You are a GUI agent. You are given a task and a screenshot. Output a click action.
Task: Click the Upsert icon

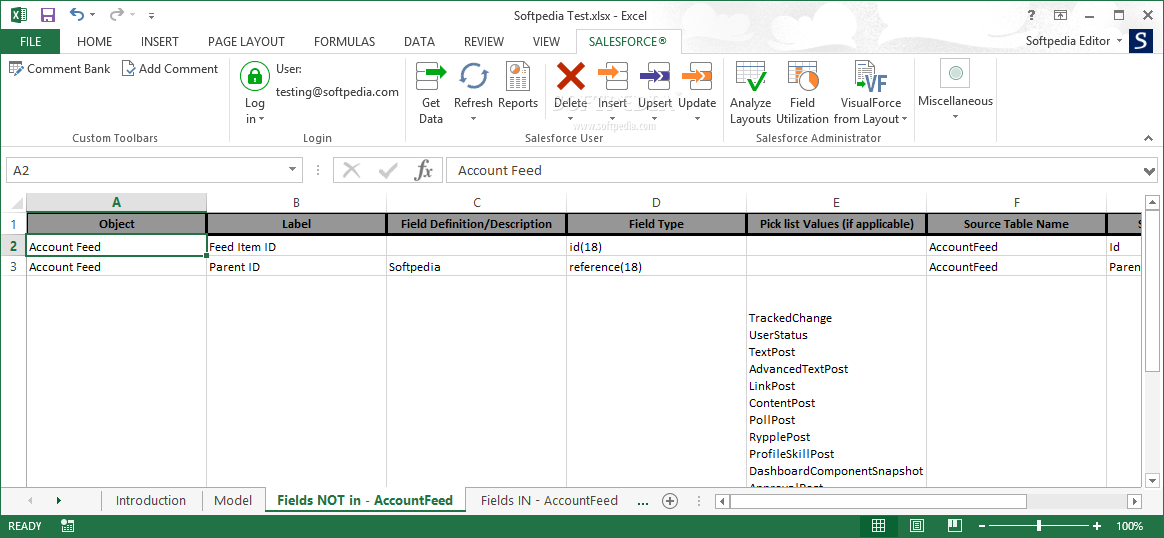654,76
